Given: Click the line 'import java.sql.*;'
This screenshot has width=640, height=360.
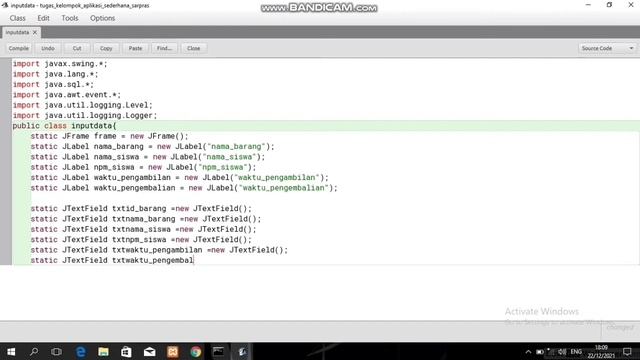Looking at the screenshot, I should [53, 84].
